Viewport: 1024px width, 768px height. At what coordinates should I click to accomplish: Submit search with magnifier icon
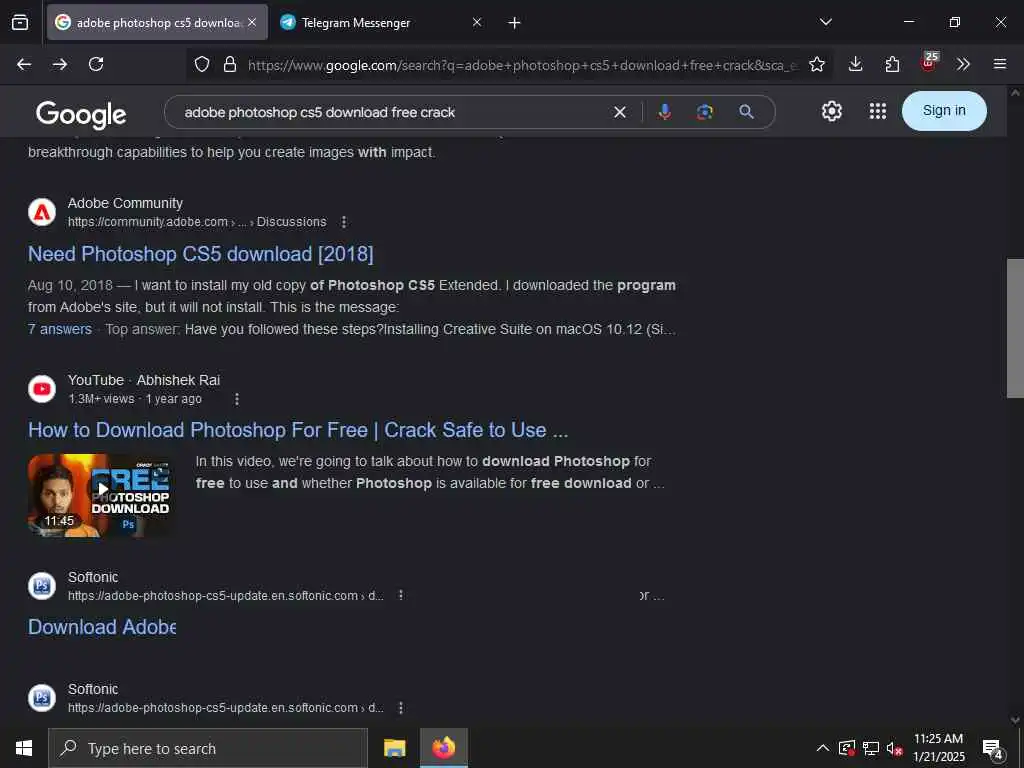coord(746,112)
